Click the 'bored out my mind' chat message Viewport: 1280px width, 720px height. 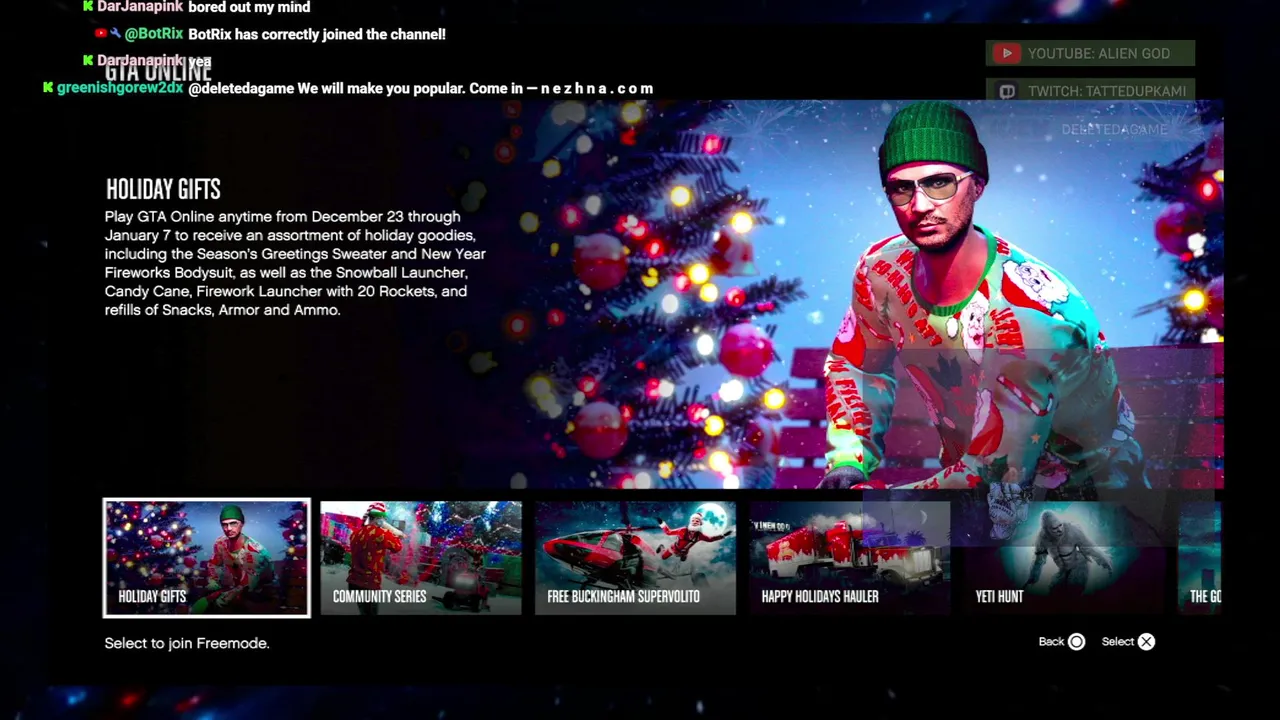pos(249,7)
